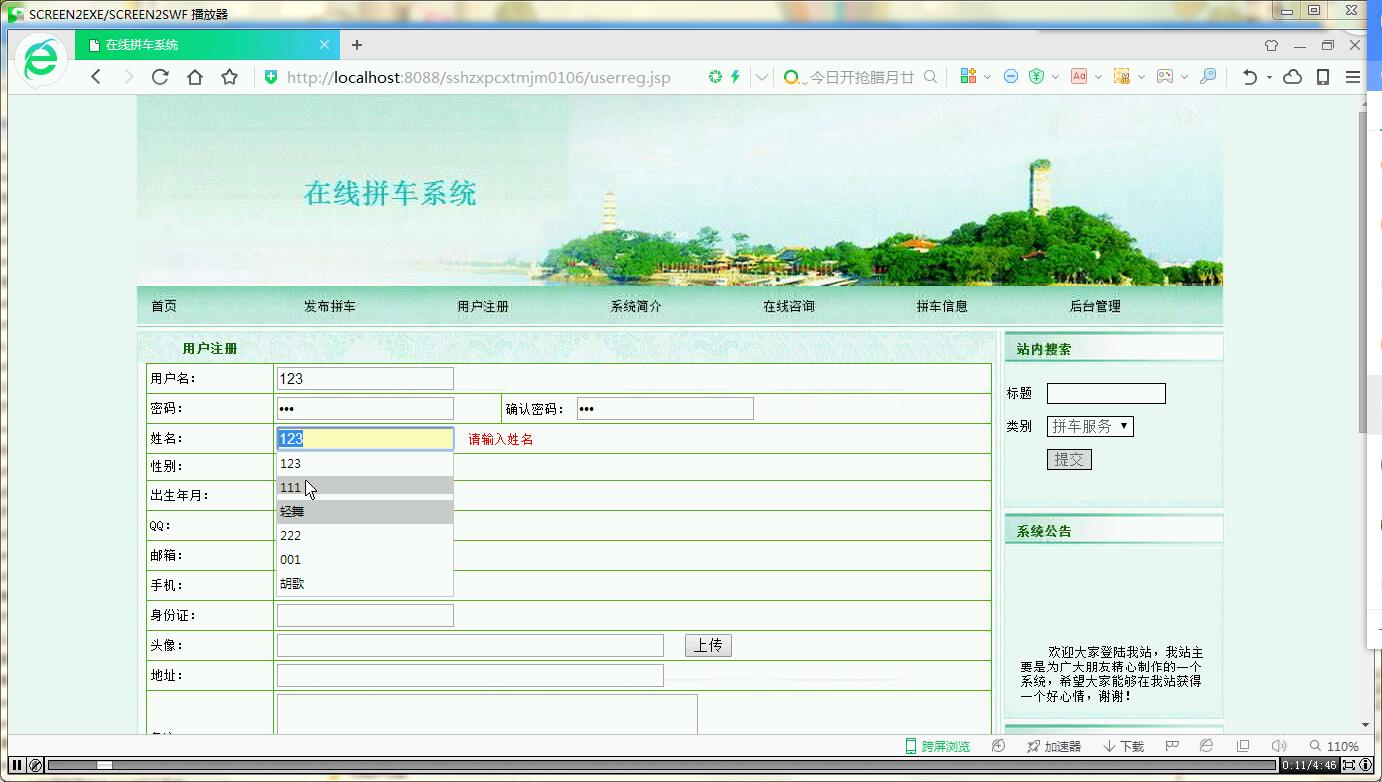Click the speaker mute icon in status bar
The image size is (1382, 782).
coord(1278,746)
